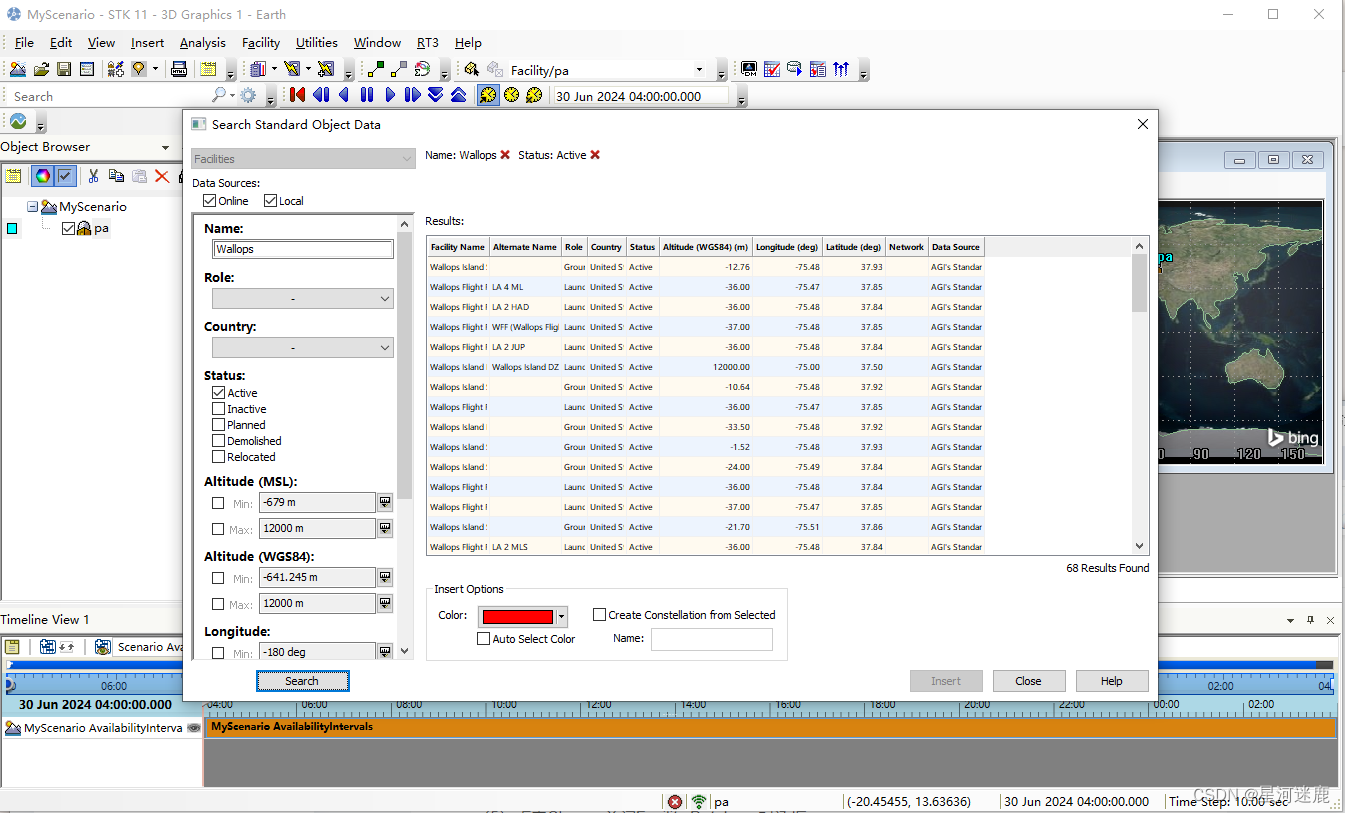Viewport: 1345px width, 813px height.
Task: Open the RT3 menu
Action: [428, 43]
